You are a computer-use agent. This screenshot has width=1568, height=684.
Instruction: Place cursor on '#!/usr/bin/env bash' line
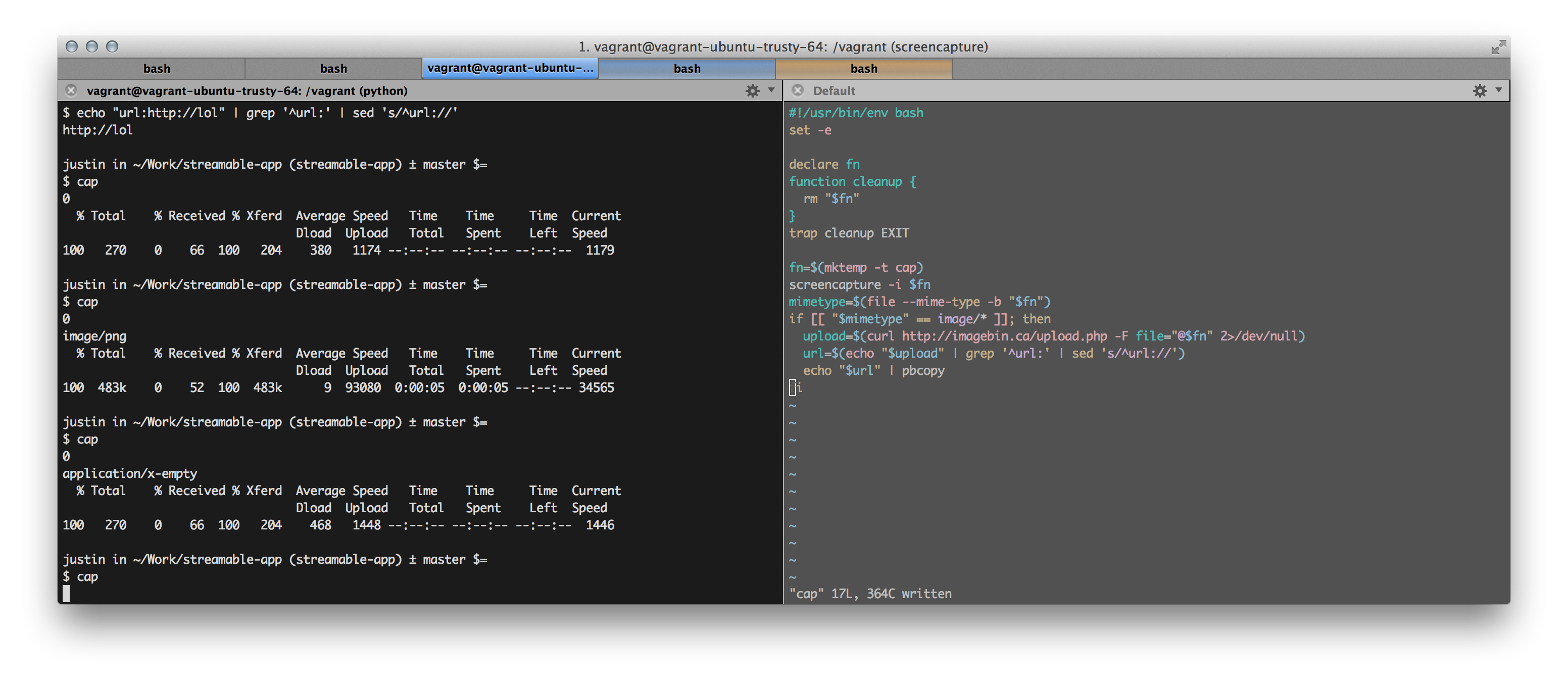click(856, 113)
